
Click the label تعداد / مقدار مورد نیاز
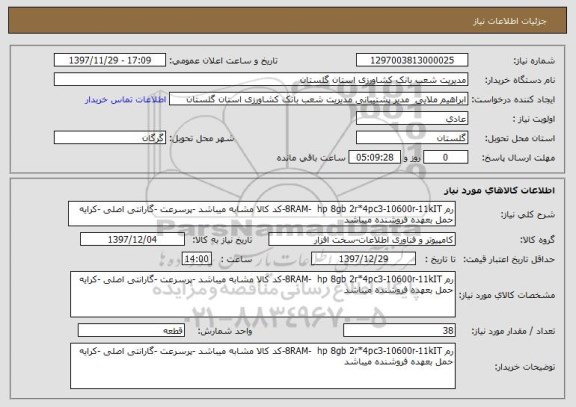point(513,331)
